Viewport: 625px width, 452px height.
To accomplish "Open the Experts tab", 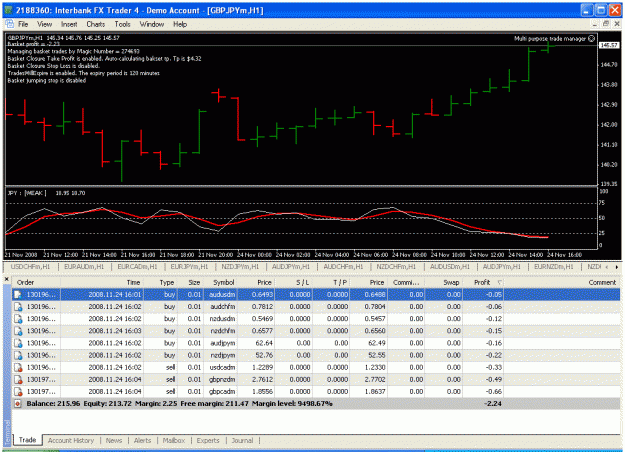I will click(208, 440).
